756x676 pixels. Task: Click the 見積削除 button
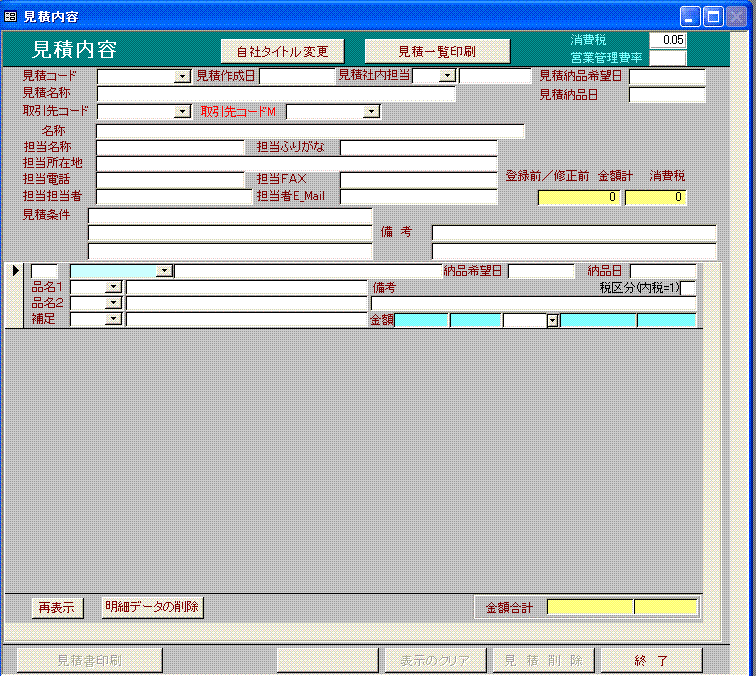(x=543, y=660)
